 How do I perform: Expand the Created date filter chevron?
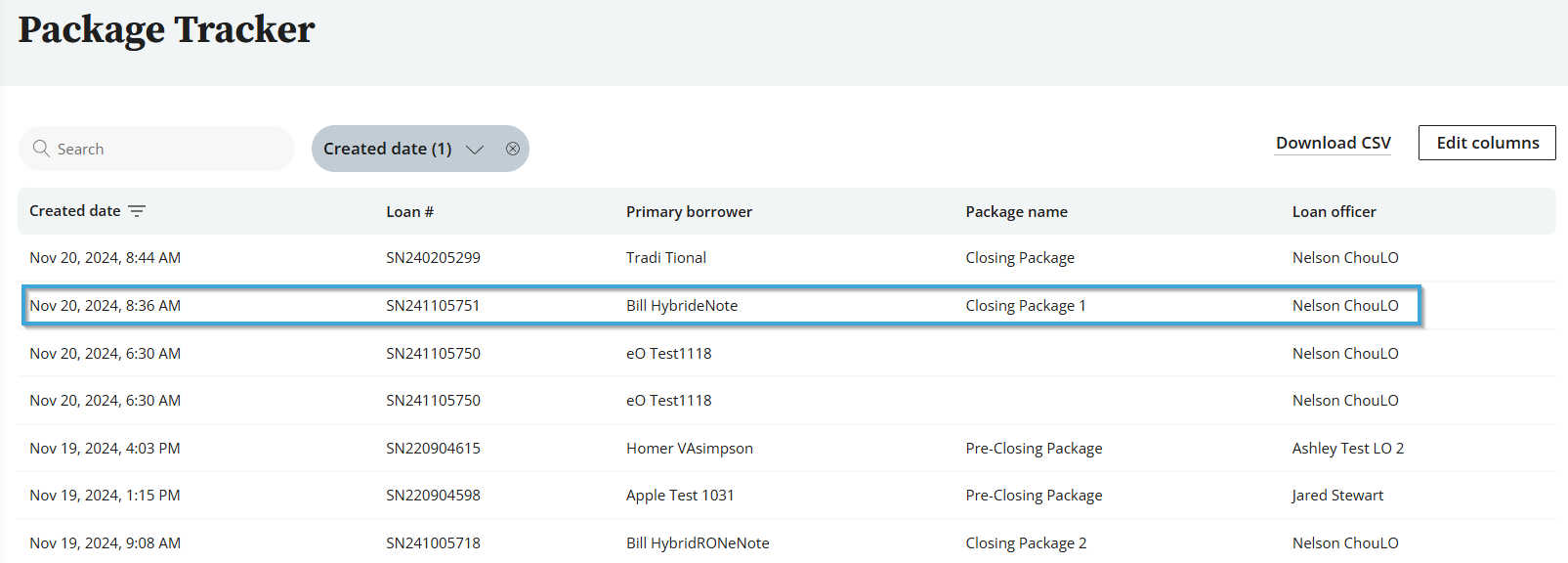[475, 150]
